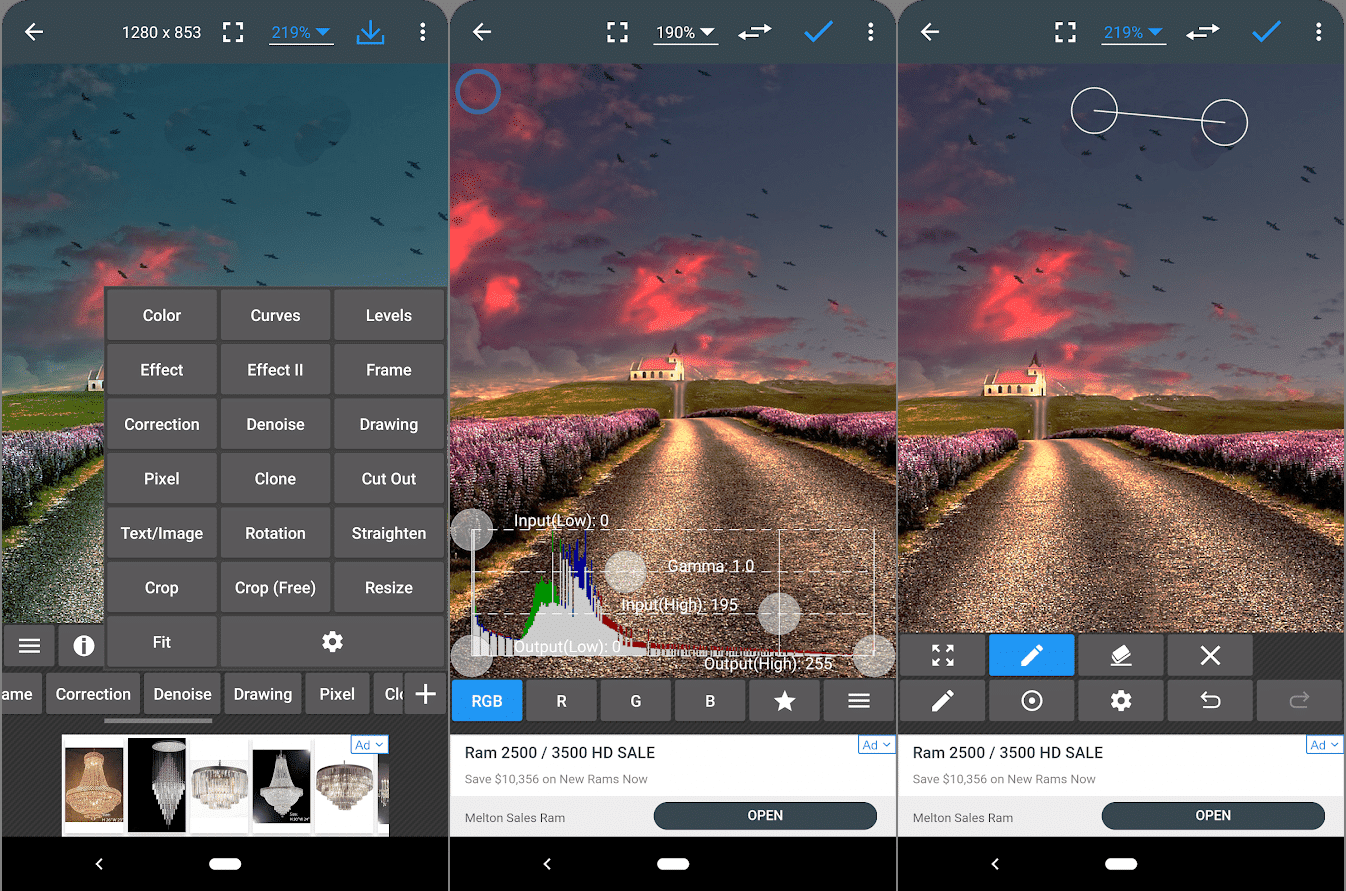
Task: Click the Gamma levels handle
Action: click(x=626, y=572)
